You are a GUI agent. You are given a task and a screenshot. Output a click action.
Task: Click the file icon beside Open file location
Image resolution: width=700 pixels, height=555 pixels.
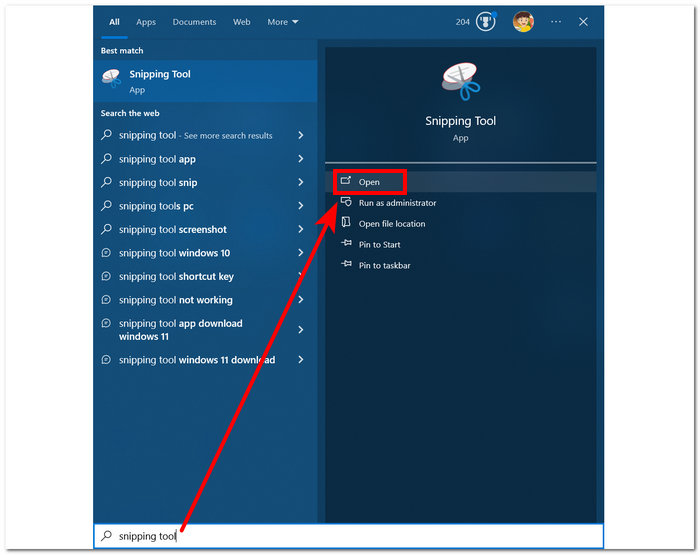point(346,222)
